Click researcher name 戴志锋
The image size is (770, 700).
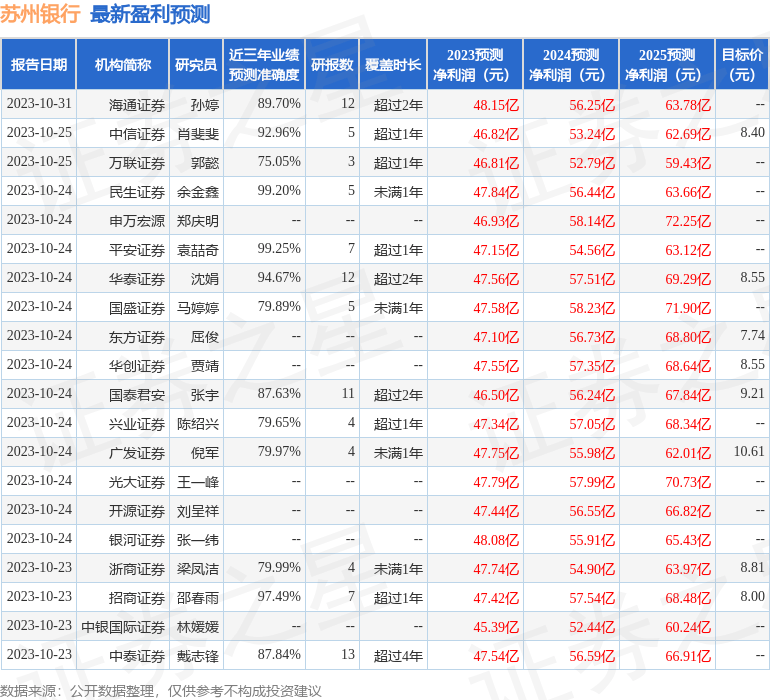pyautogui.click(x=198, y=656)
